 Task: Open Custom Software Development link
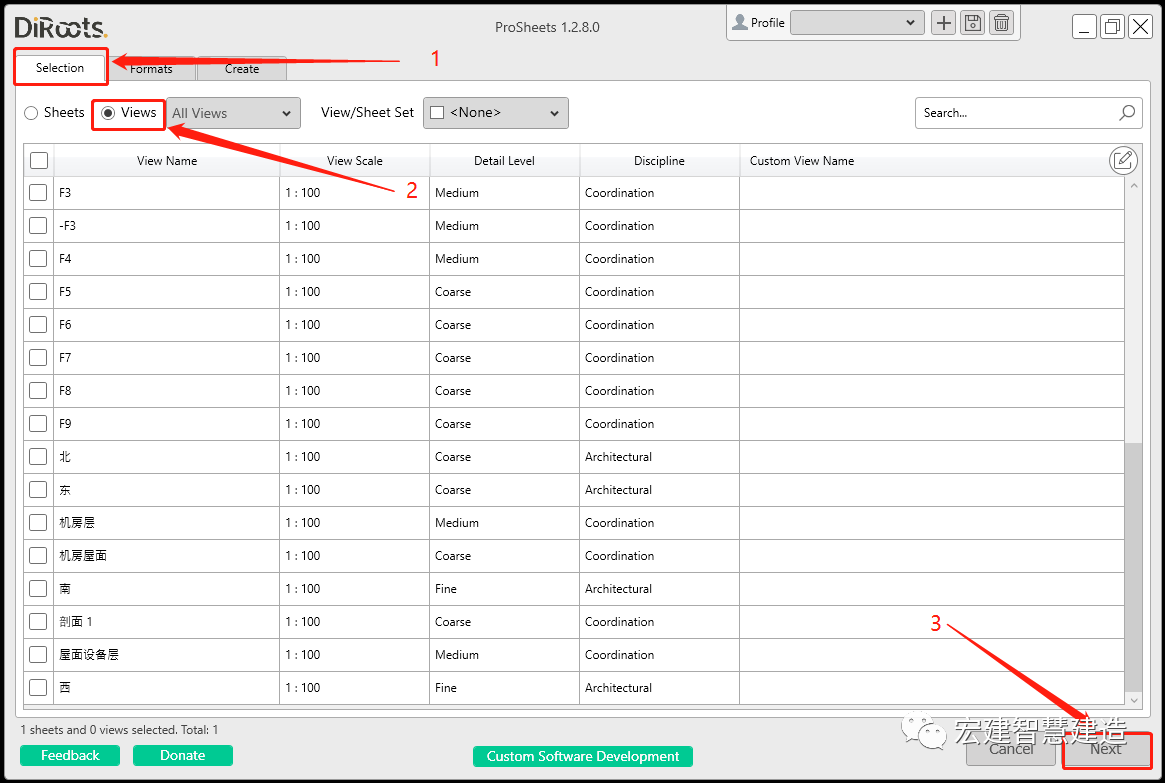582,756
